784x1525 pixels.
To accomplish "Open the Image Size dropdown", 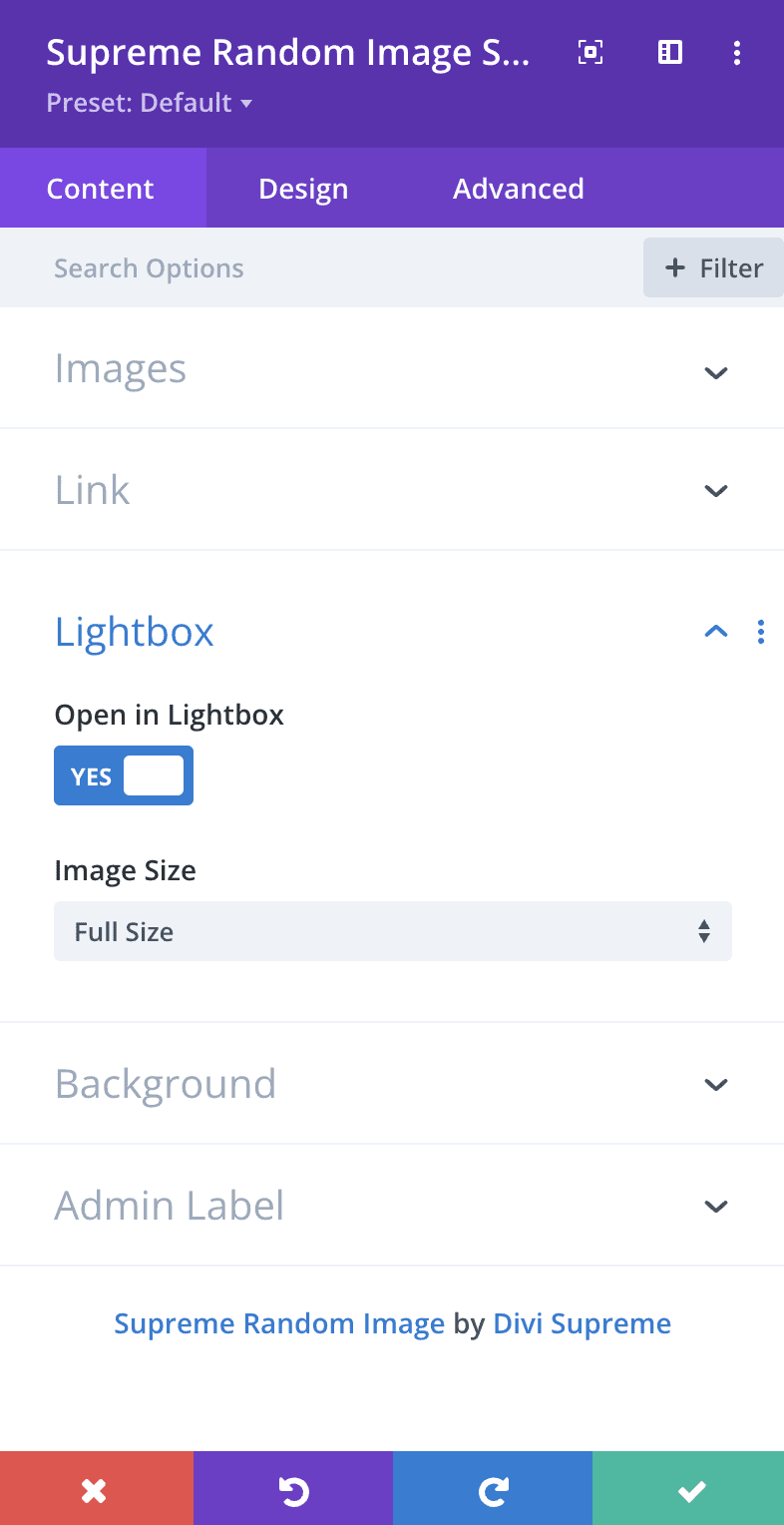I will [392, 931].
